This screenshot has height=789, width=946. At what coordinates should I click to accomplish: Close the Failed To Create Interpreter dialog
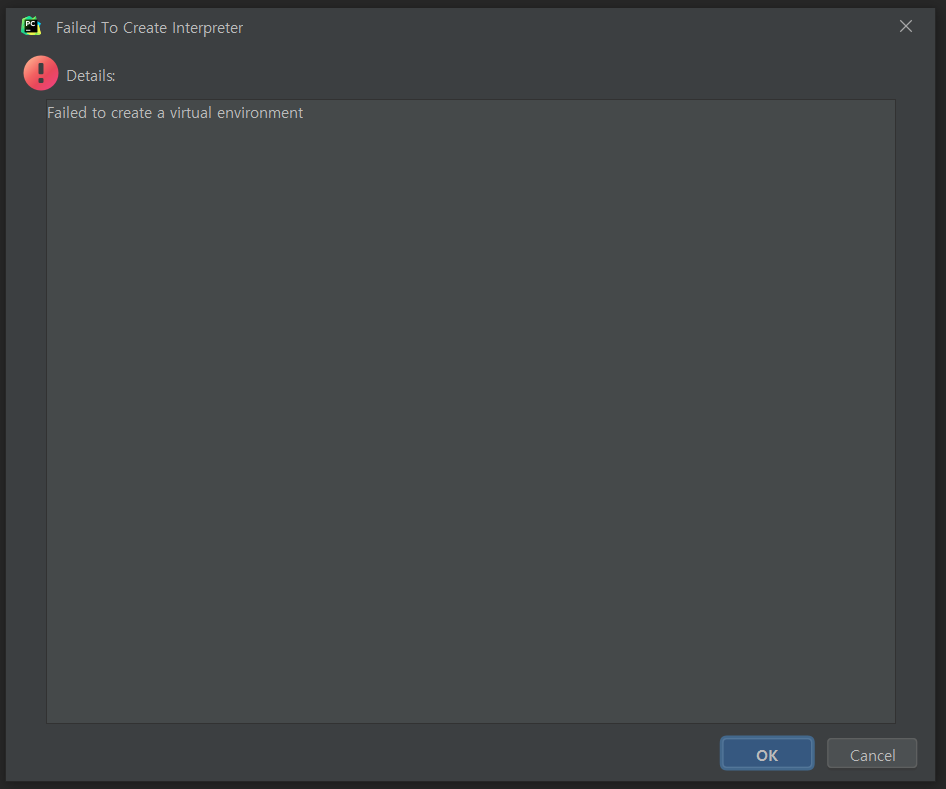click(906, 27)
